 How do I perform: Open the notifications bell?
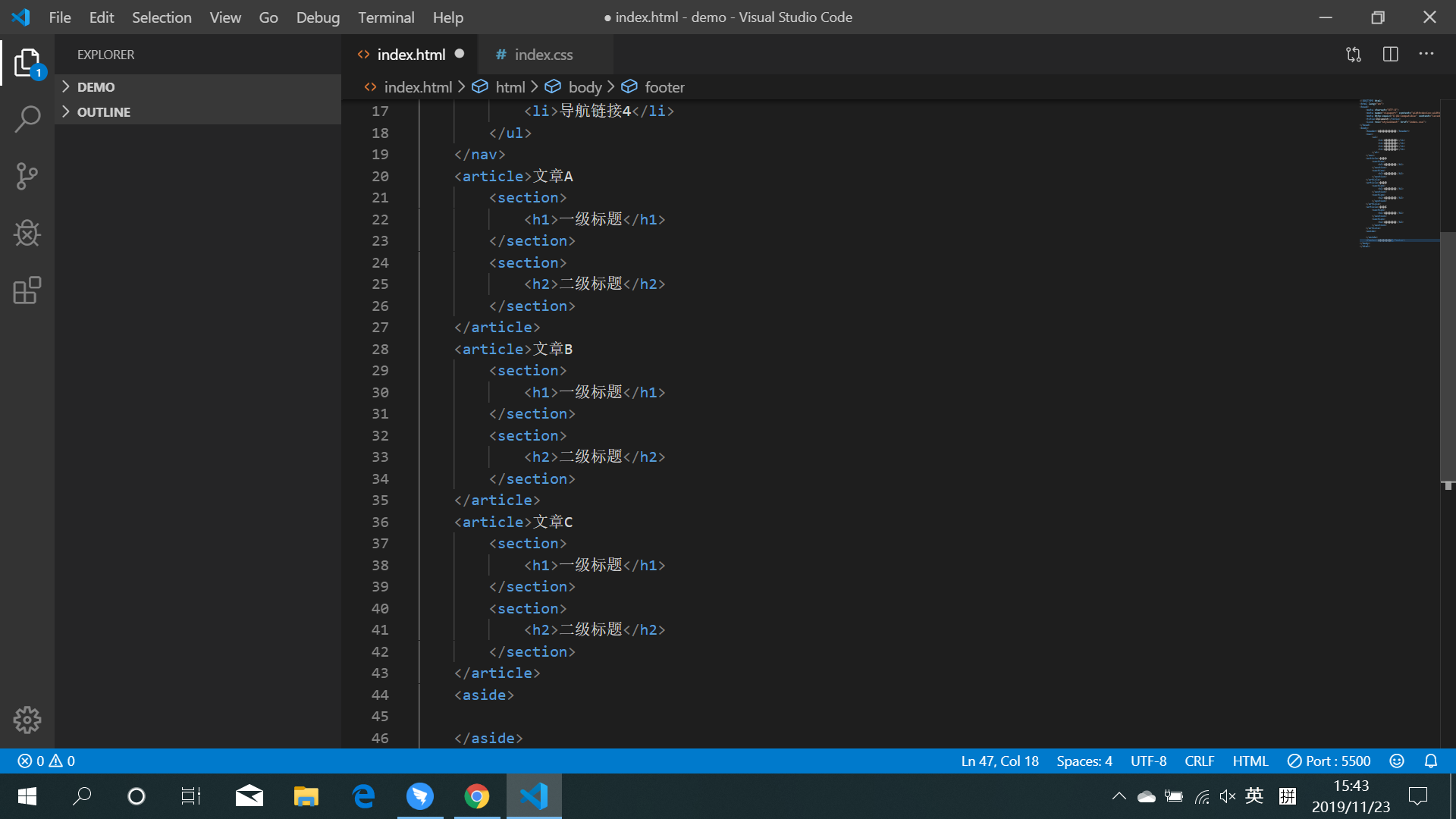1431,761
